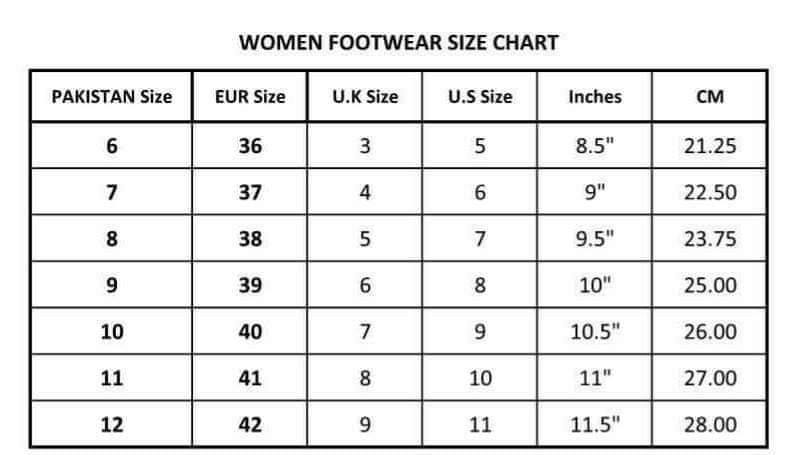The width and height of the screenshot is (797, 455).
Task: Click the 21.25 centimeter cell
Action: tap(710, 146)
